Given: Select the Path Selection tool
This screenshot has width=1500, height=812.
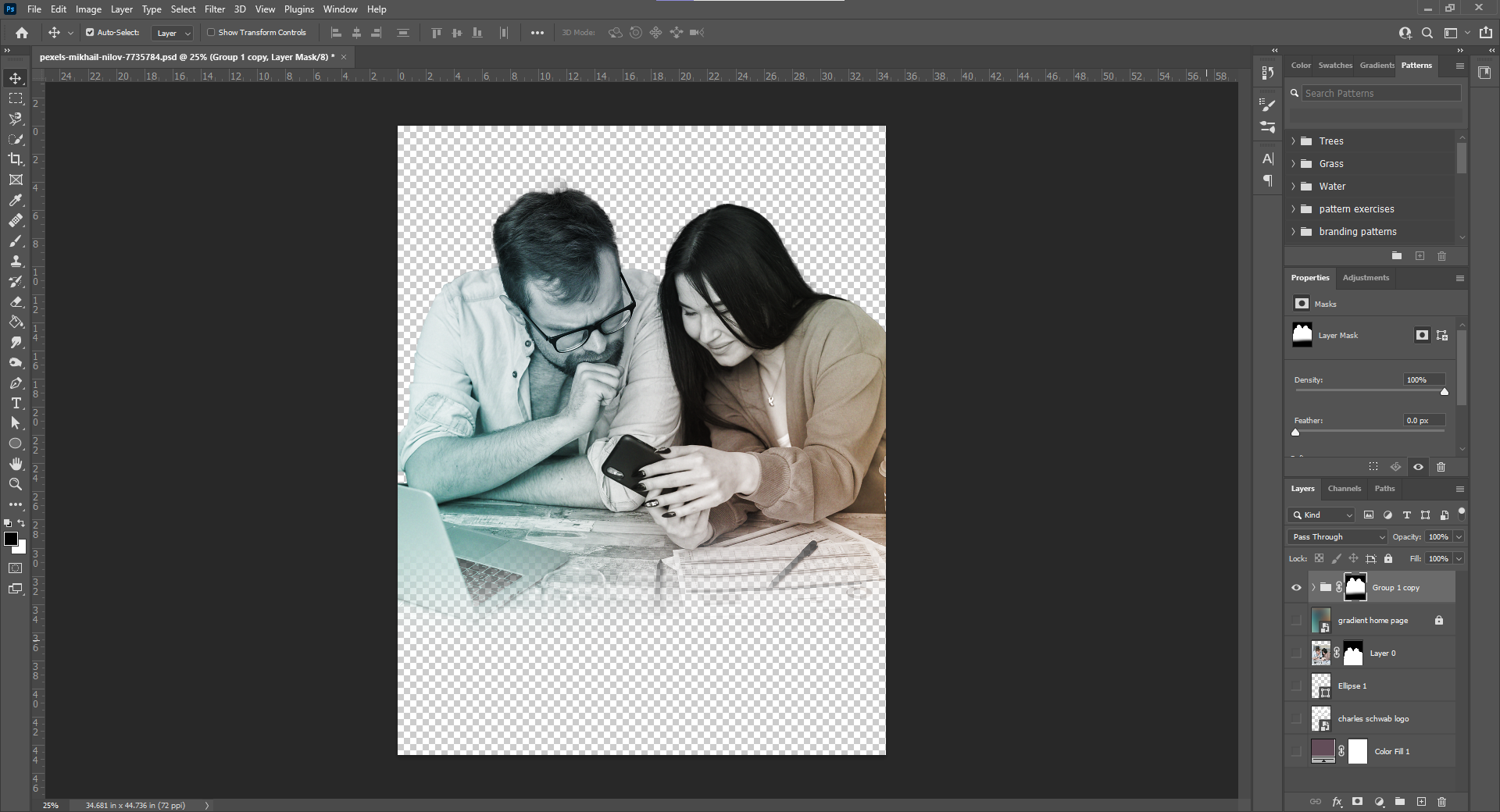Looking at the screenshot, I should coord(16,423).
